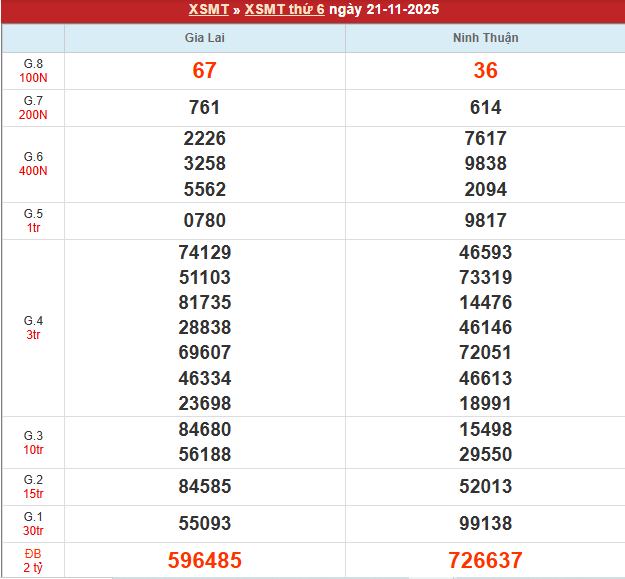Click Ninh Thuận G.7 number 614
625x579 pixels.
485,108
